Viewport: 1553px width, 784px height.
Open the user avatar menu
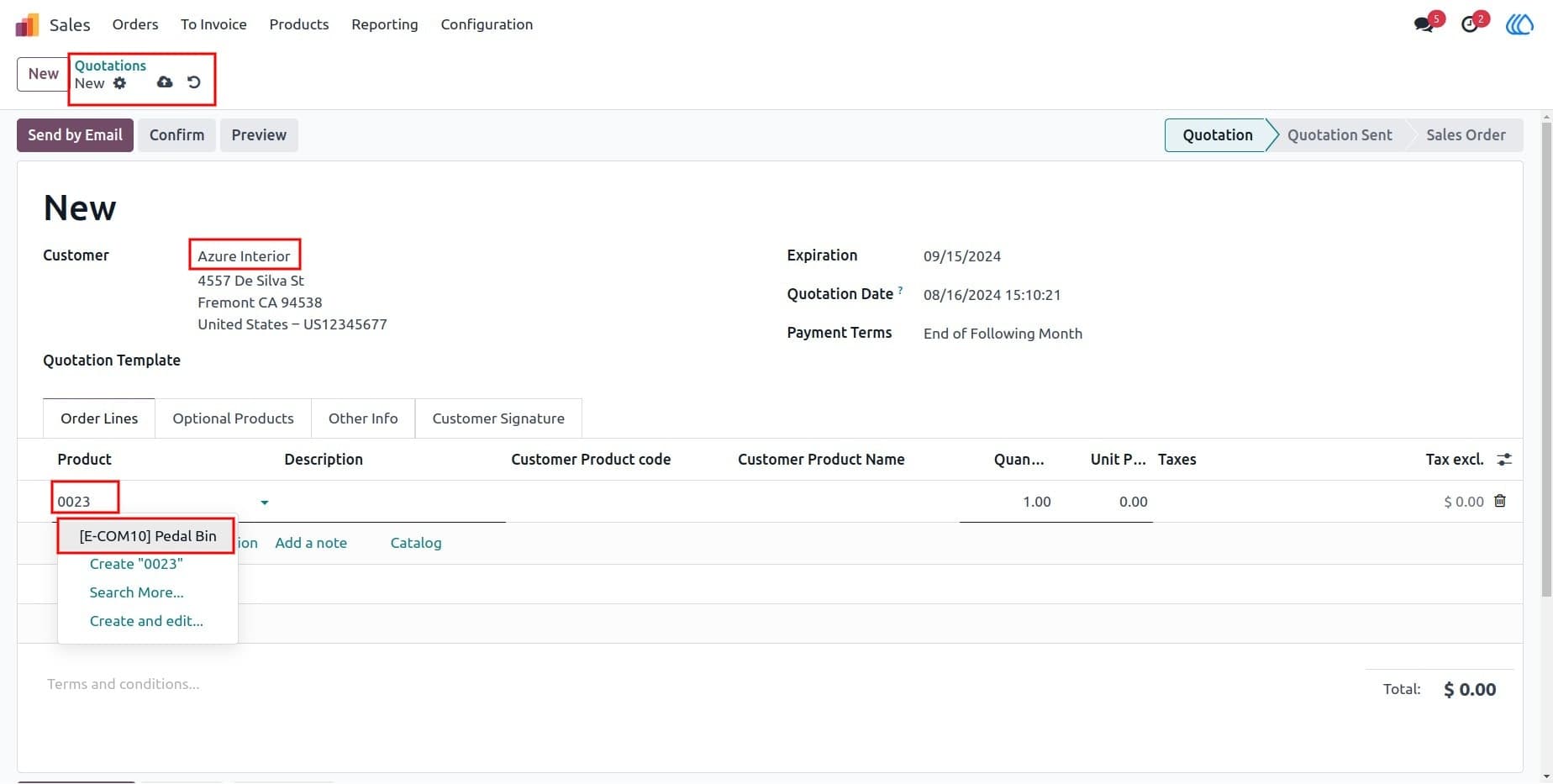click(x=1519, y=24)
